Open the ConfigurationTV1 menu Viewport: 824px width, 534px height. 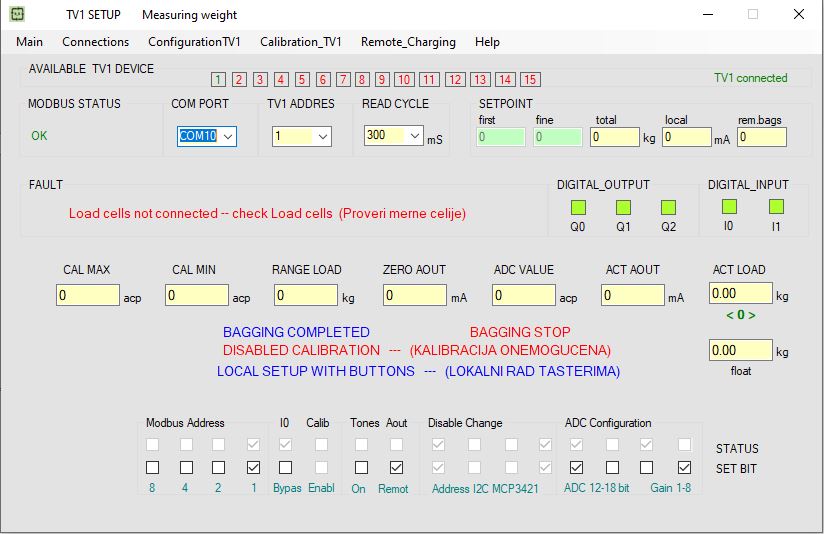coord(194,42)
